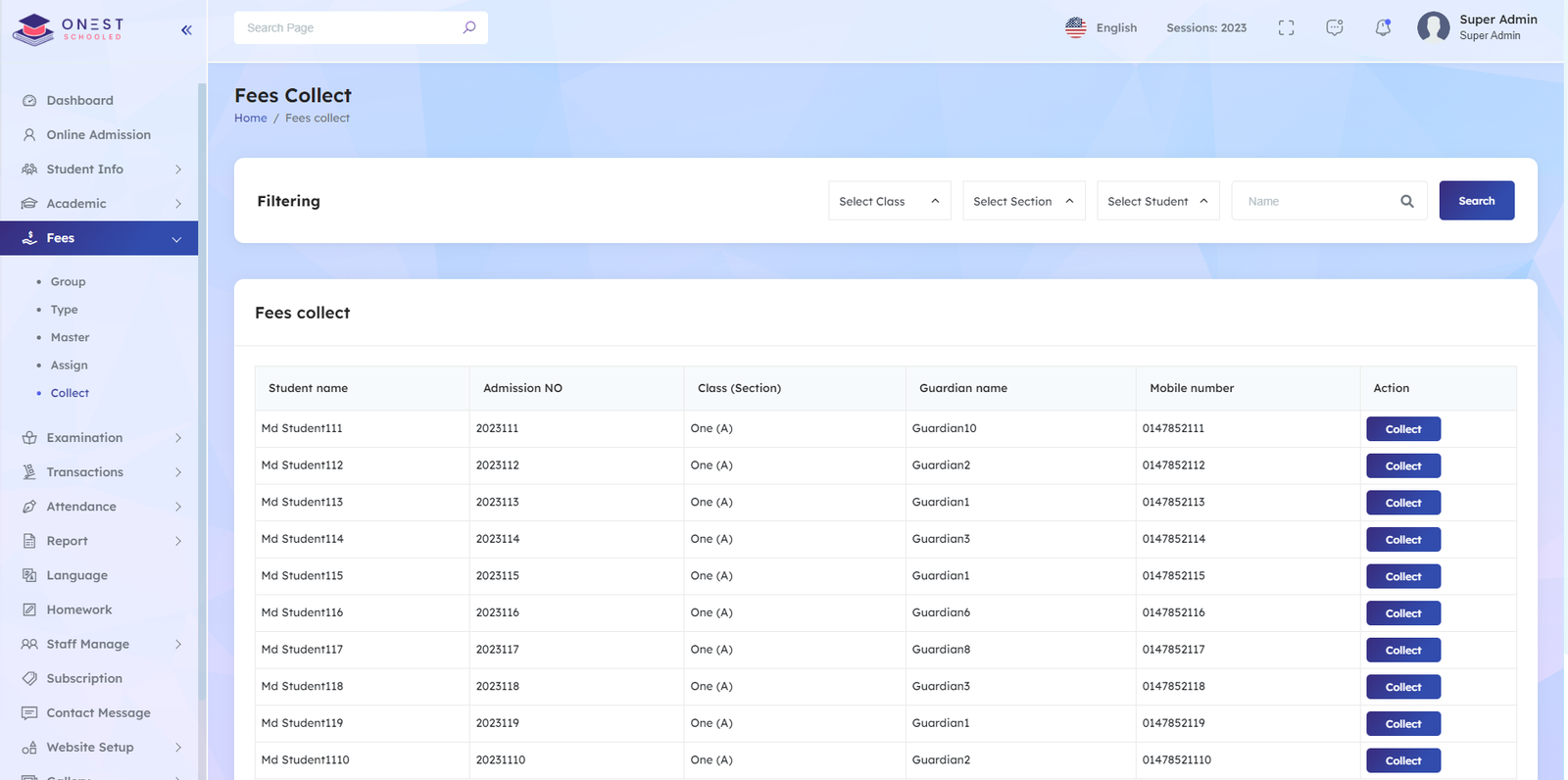
Task: Click the magnifier icon in Search Page box
Action: [x=469, y=27]
